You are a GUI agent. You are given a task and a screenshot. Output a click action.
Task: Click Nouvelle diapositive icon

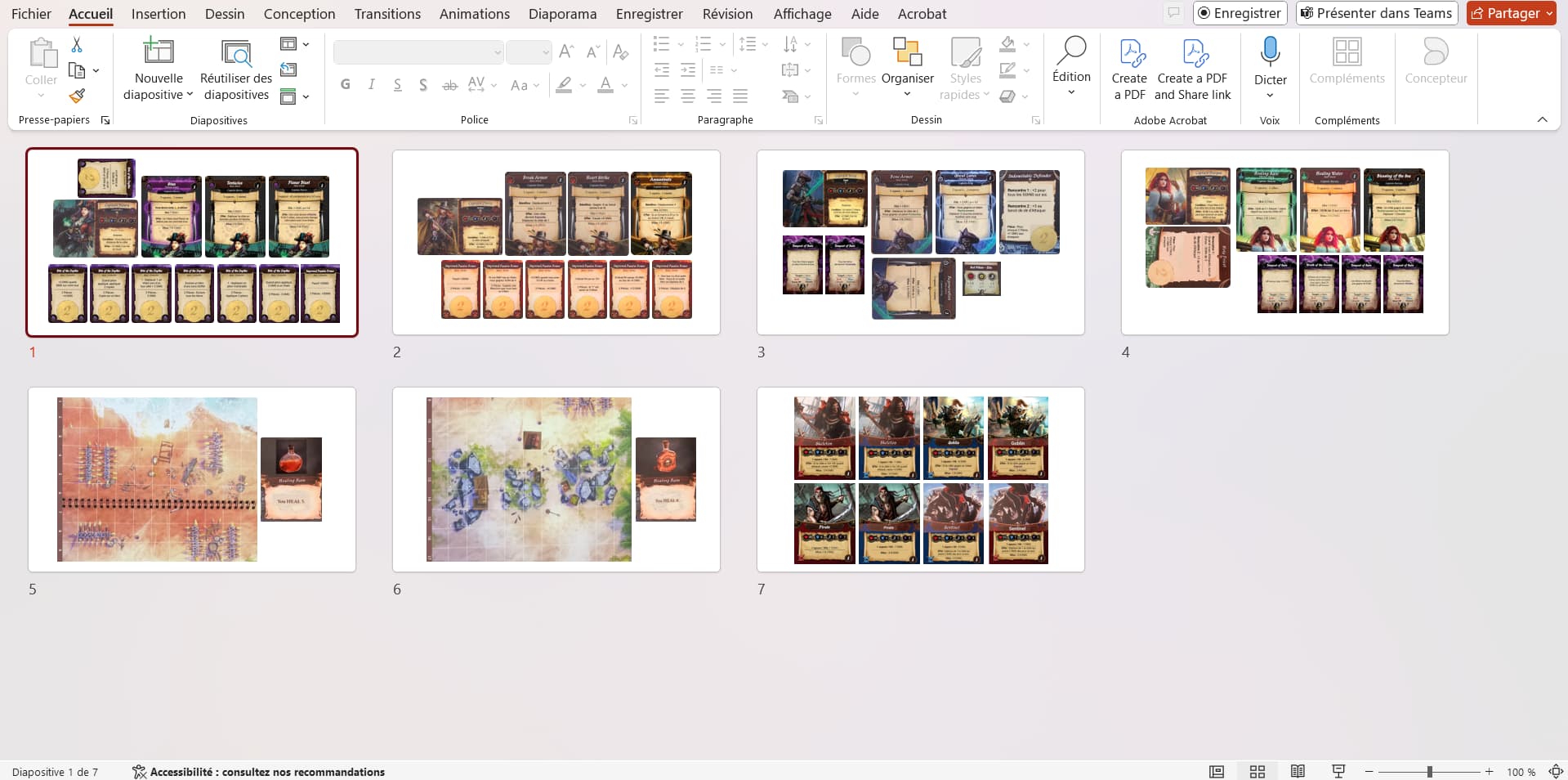pos(159,52)
